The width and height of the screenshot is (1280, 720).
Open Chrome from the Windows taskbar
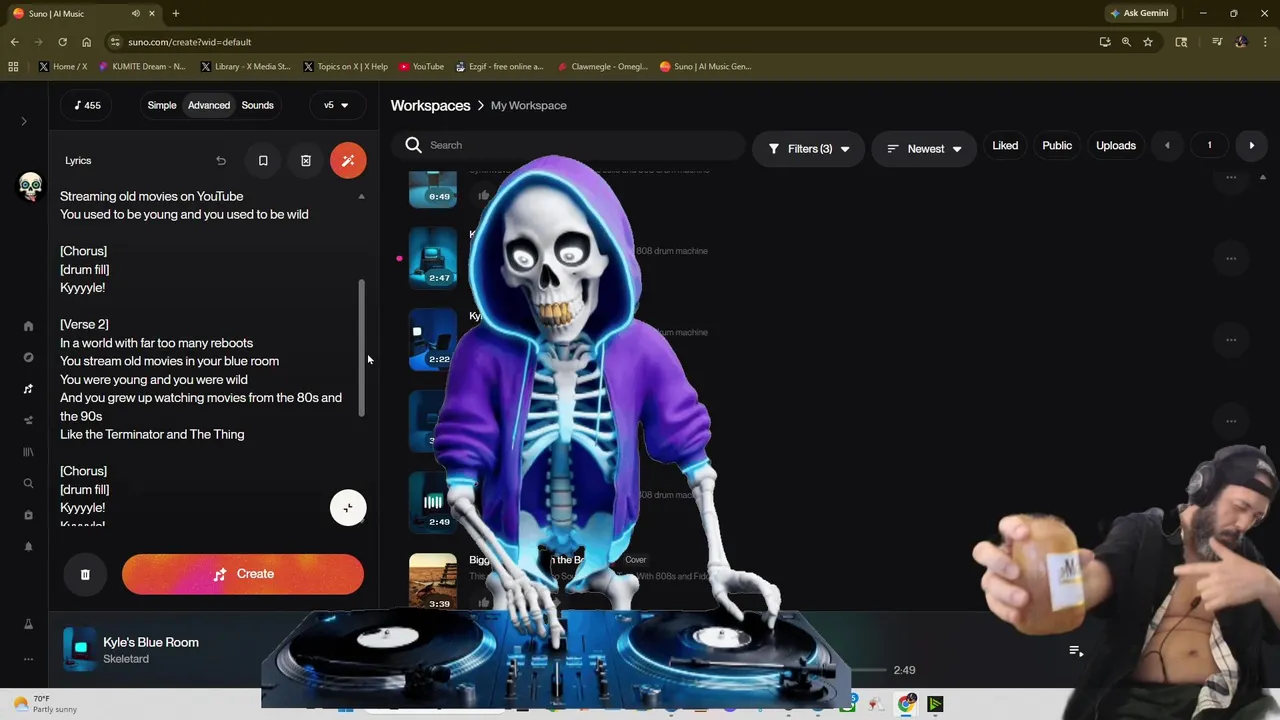click(906, 704)
